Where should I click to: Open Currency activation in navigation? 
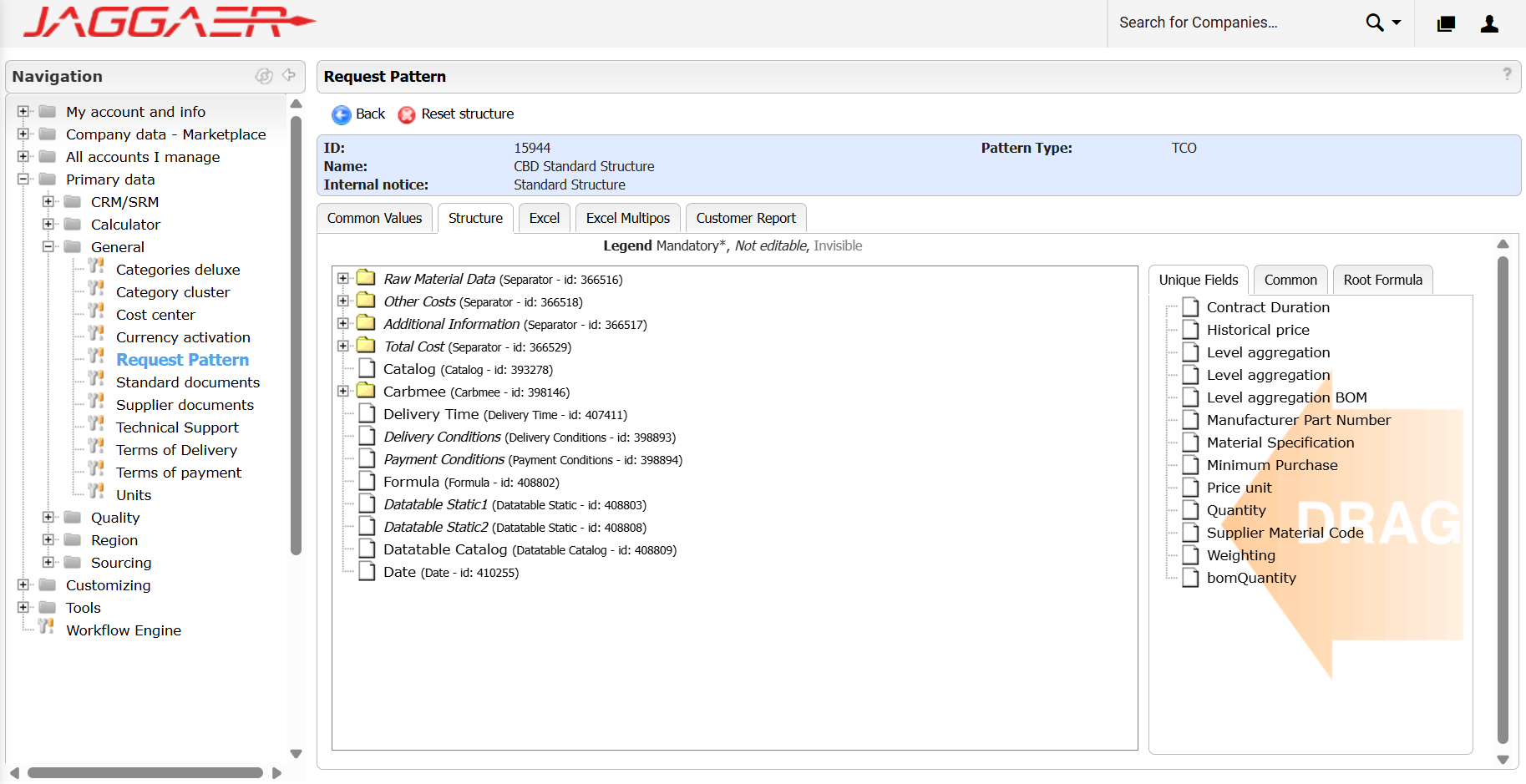pyautogui.click(x=183, y=337)
